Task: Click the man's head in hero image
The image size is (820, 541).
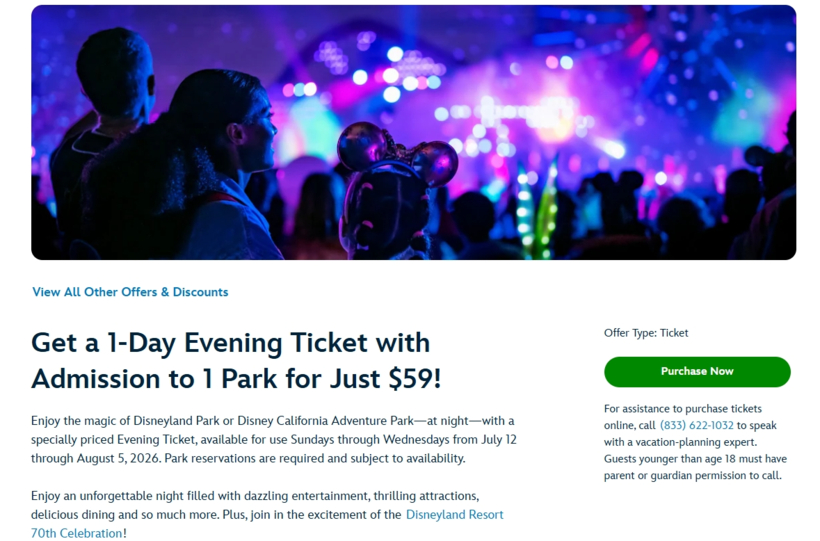Action: click(x=116, y=74)
